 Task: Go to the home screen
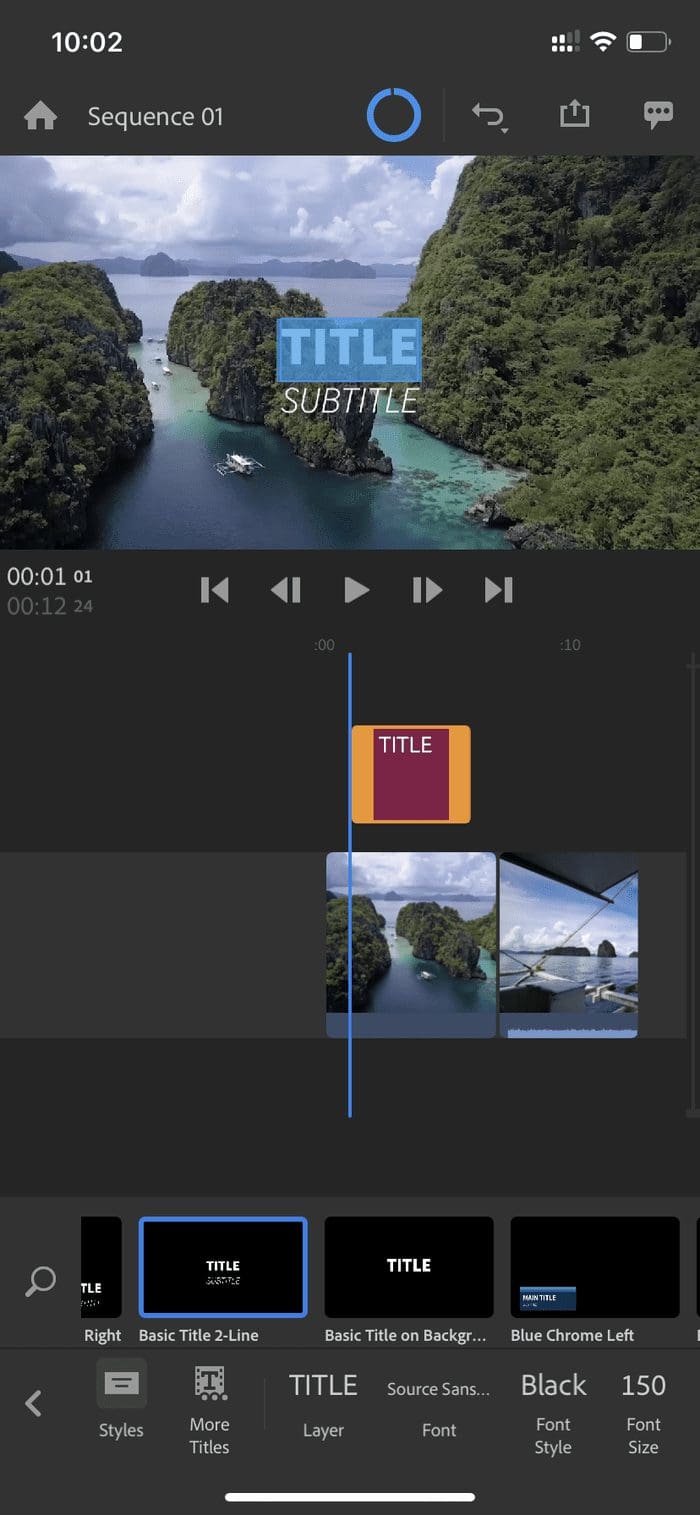point(40,117)
